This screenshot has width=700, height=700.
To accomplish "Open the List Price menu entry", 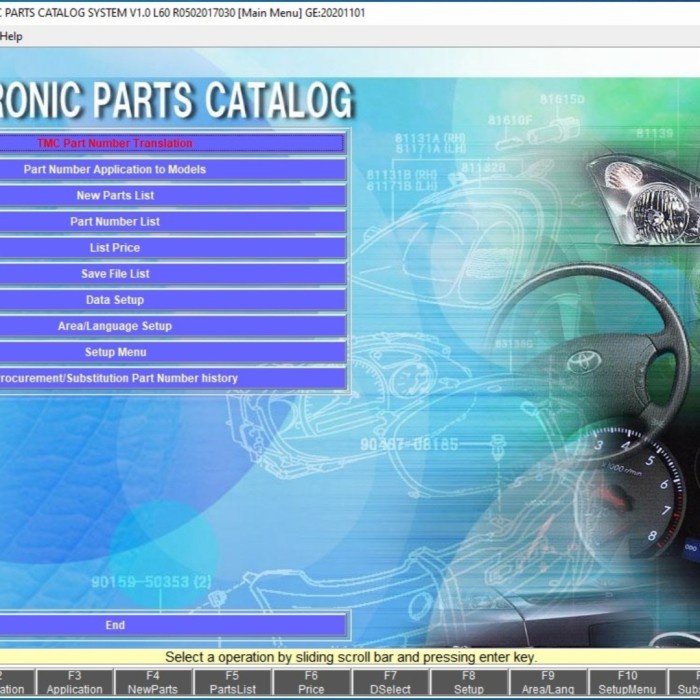I will (172, 248).
